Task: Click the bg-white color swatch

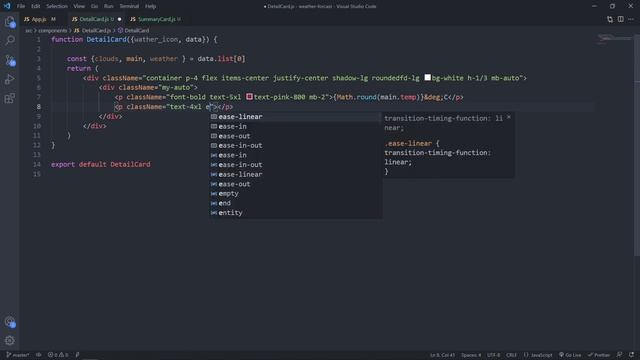Action: [x=427, y=78]
